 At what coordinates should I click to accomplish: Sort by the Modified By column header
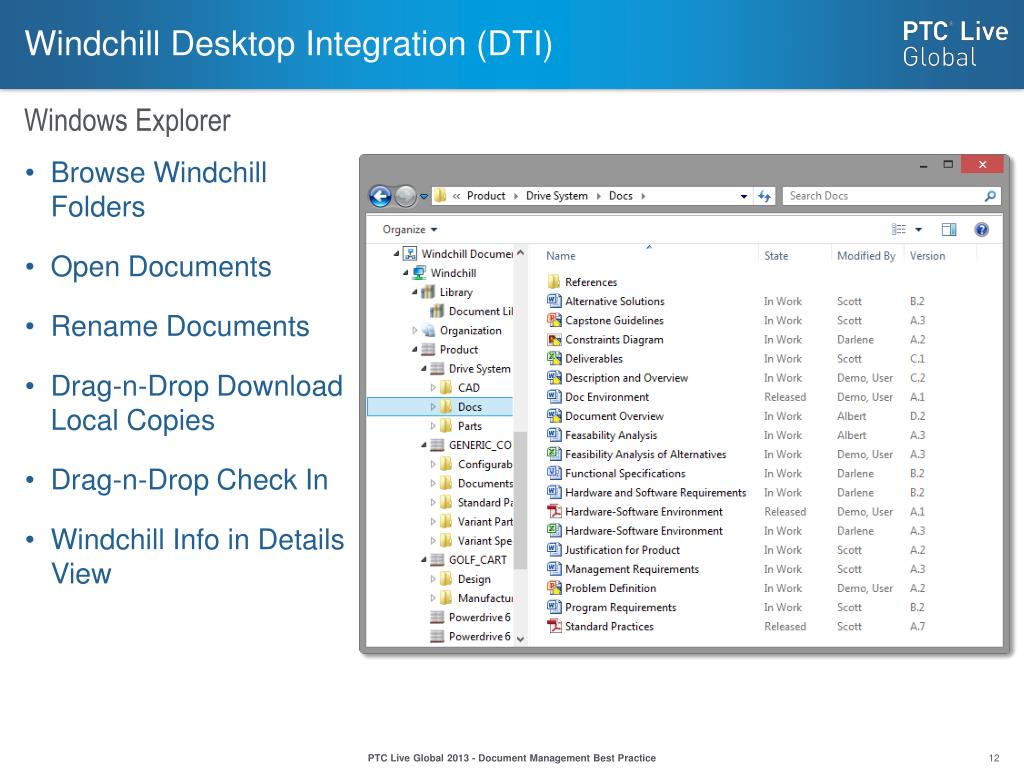[867, 255]
